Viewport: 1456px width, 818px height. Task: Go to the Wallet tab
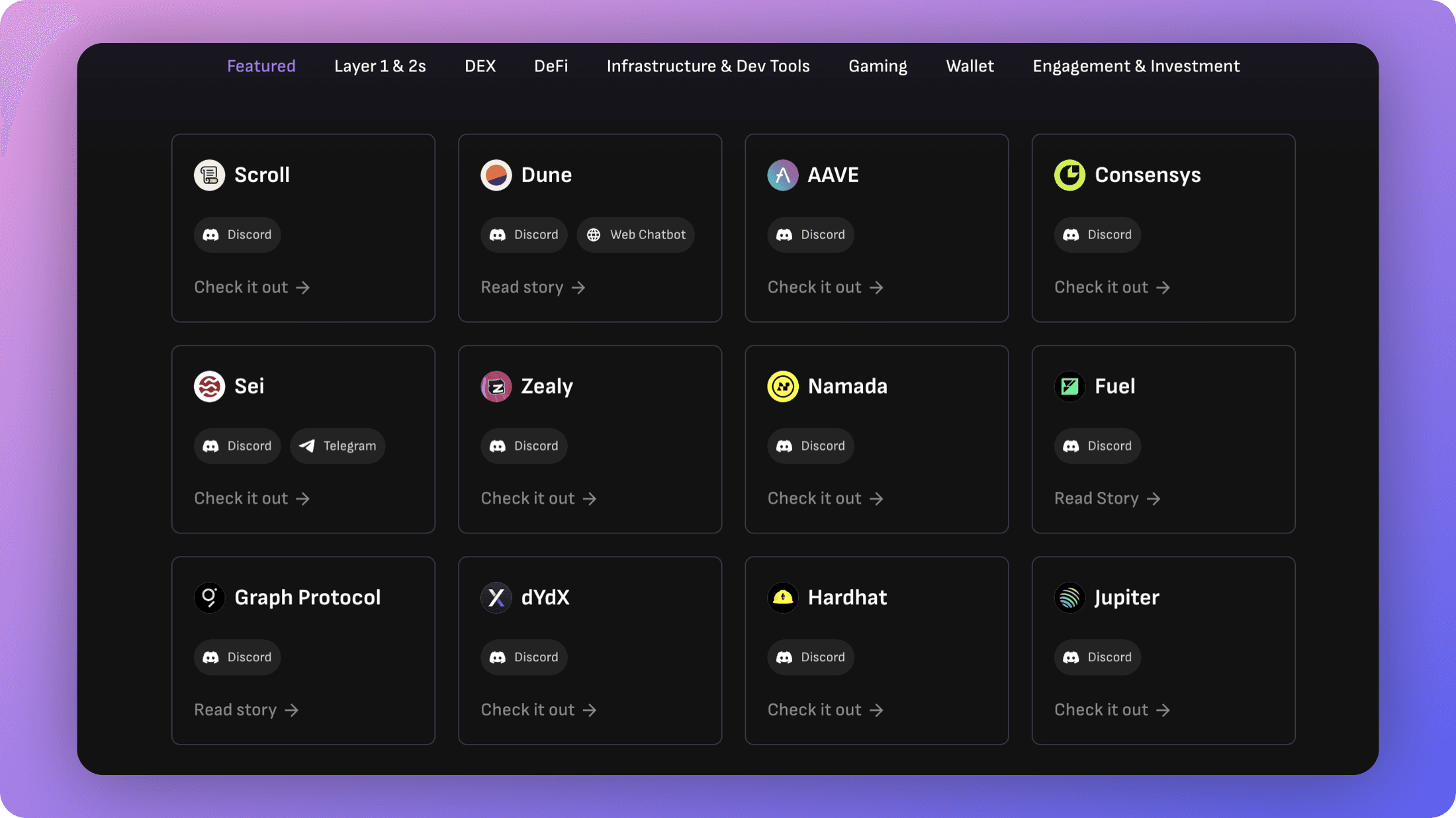[970, 66]
